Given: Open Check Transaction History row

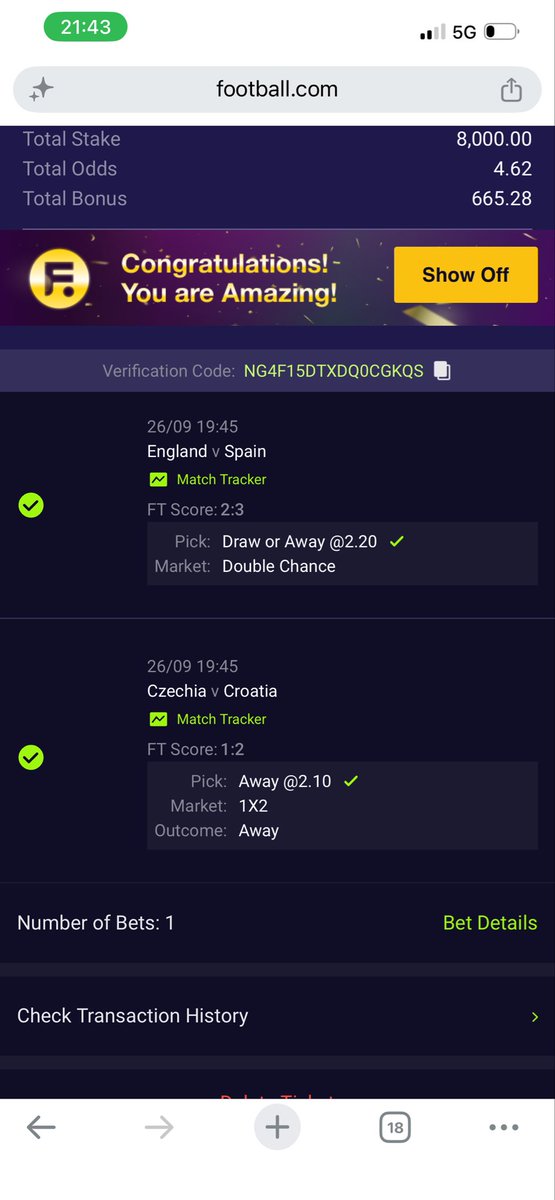Looking at the screenshot, I should coord(277,1016).
